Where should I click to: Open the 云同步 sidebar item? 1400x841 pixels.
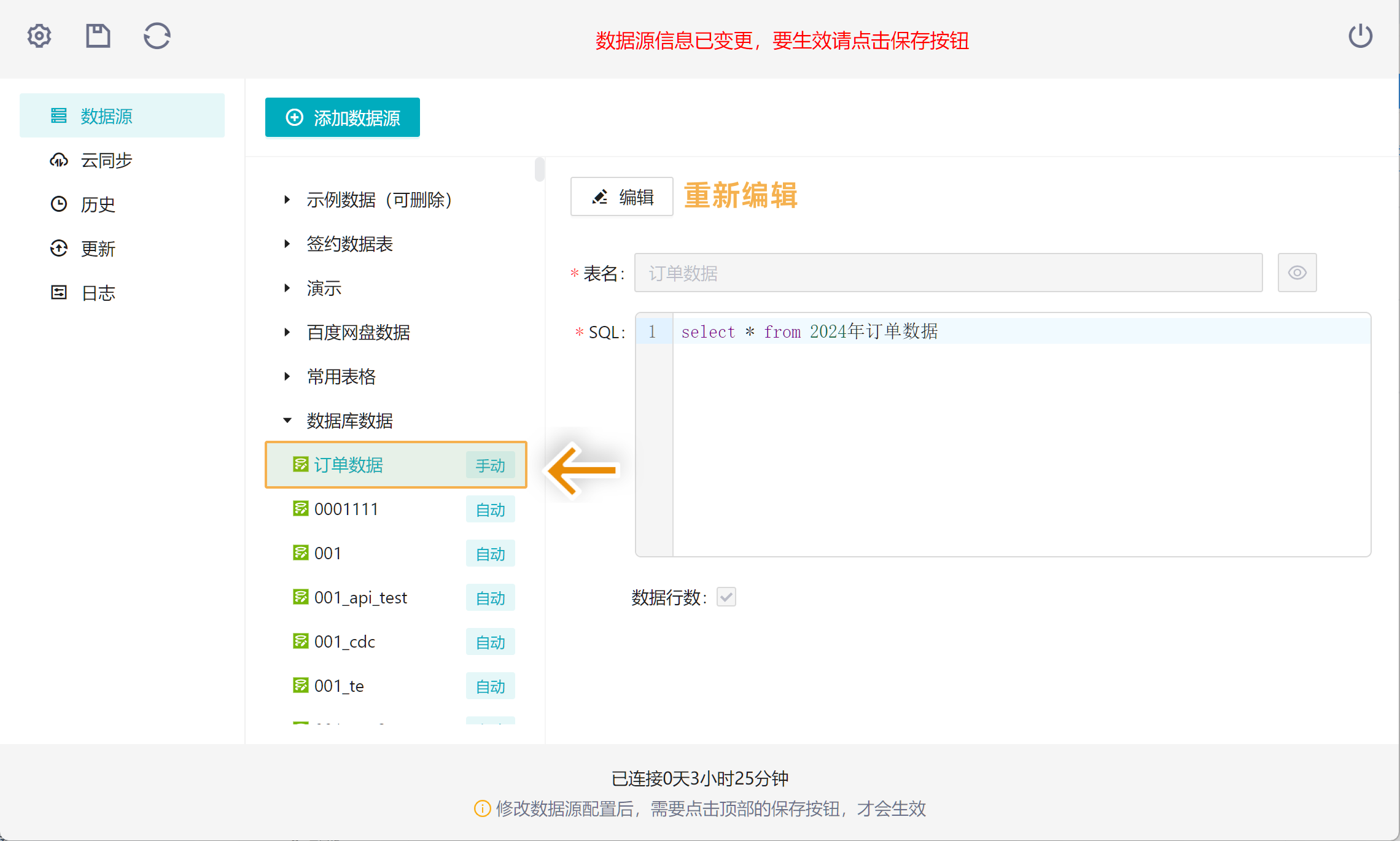coord(122,160)
